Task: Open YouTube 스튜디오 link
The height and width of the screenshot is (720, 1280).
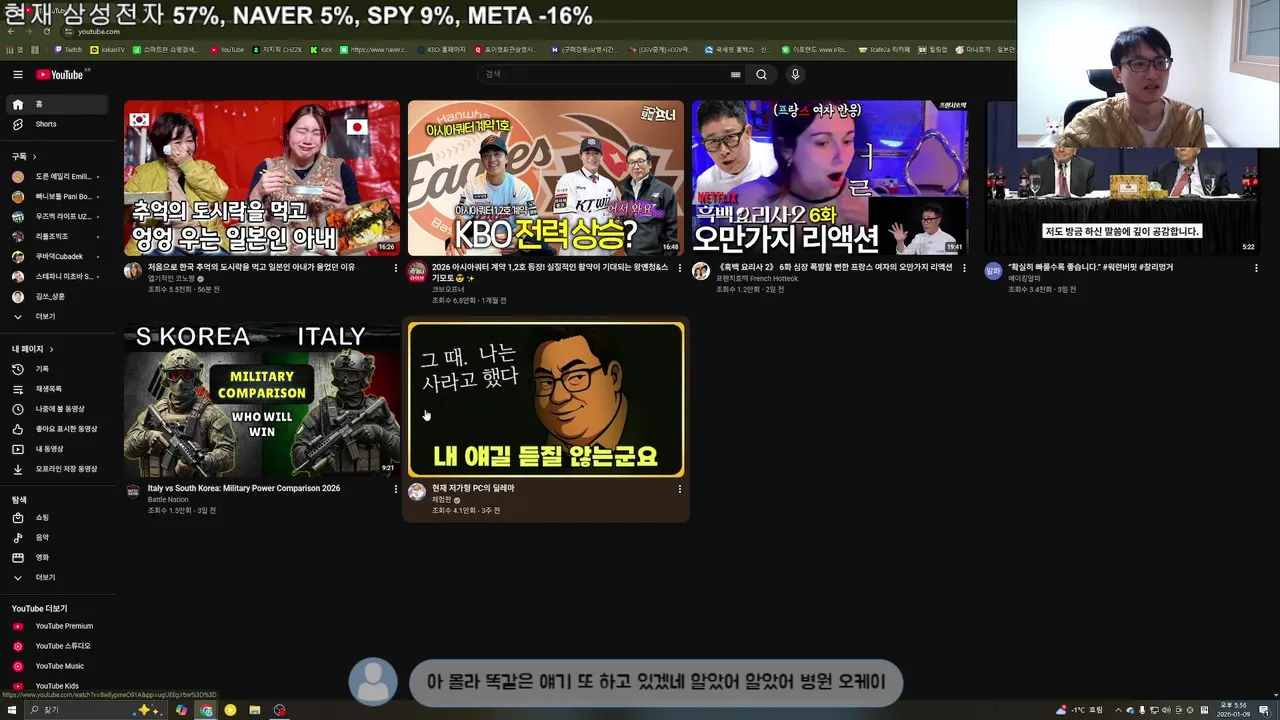Action: click(x=58, y=646)
